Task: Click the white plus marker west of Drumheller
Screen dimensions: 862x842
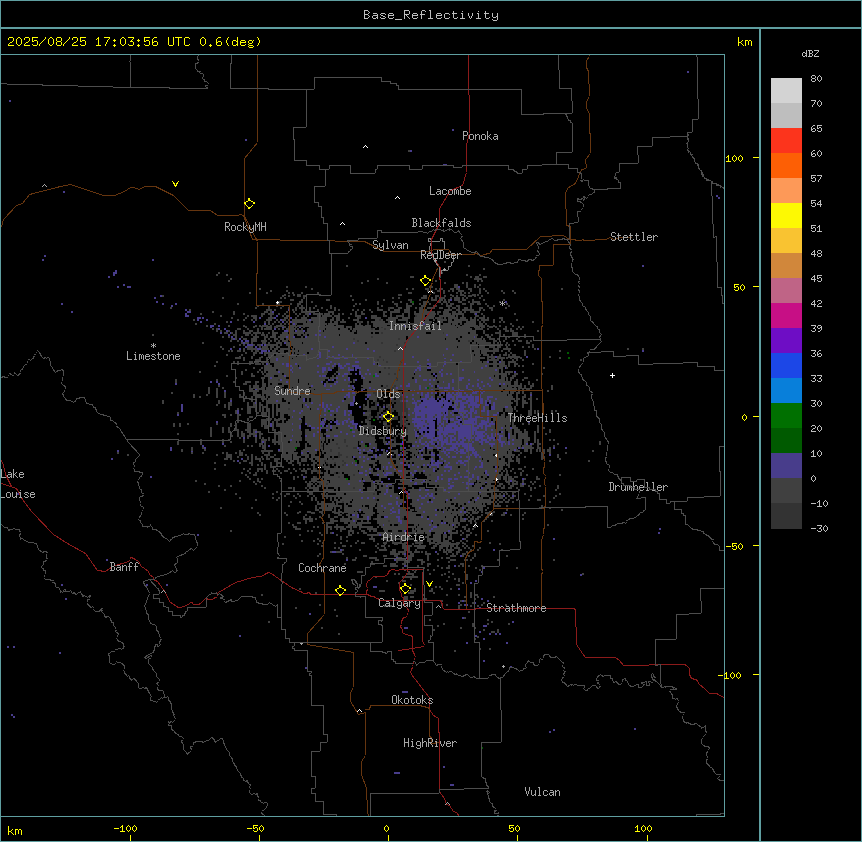Action: (x=612, y=375)
